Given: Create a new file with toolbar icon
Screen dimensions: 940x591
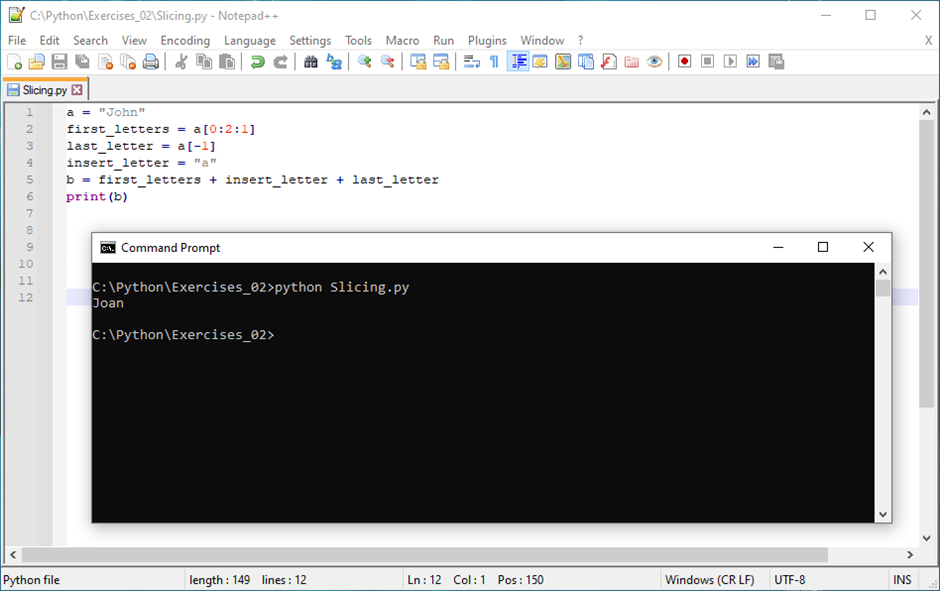Looking at the screenshot, I should click(14, 62).
